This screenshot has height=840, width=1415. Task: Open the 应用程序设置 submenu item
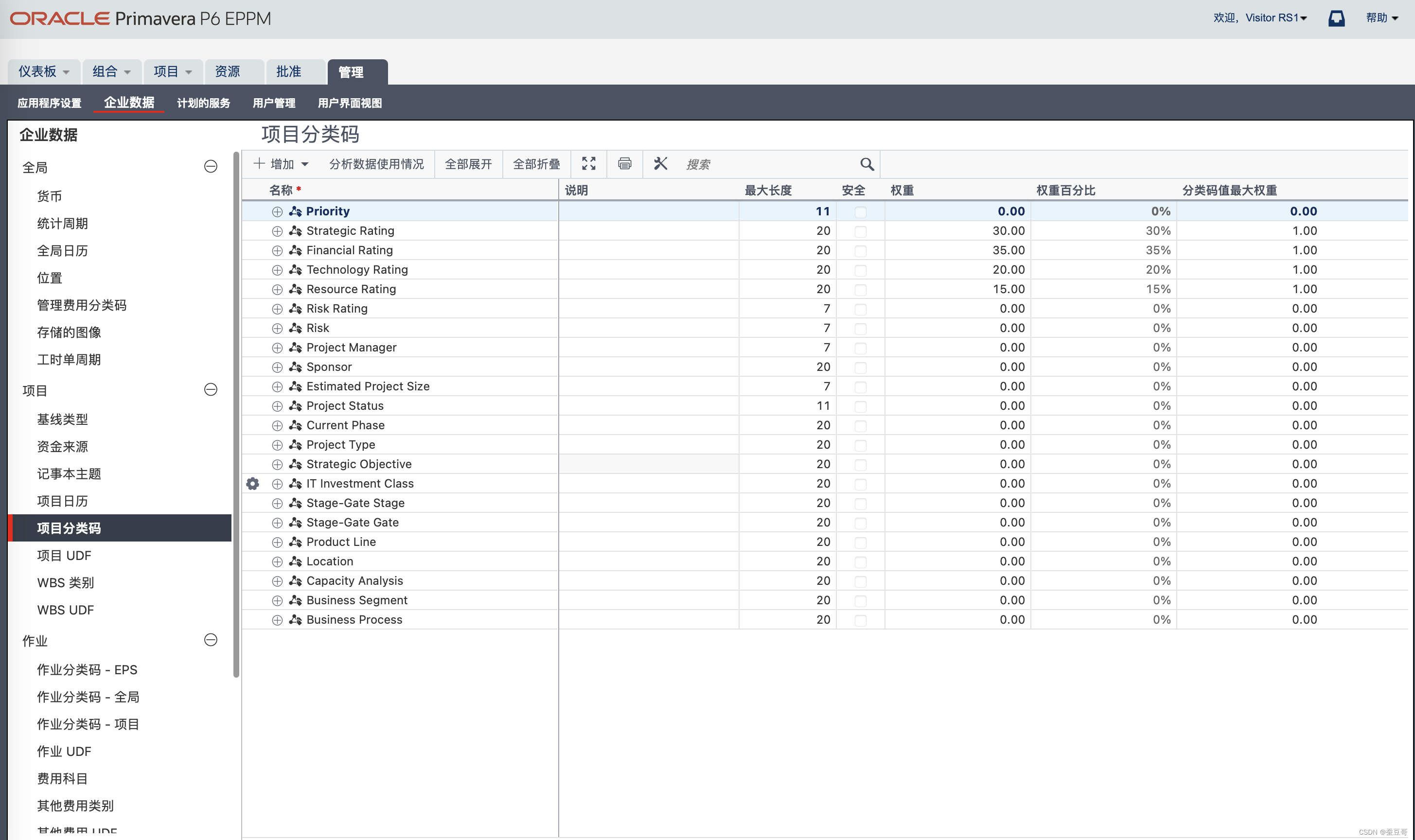click(49, 103)
